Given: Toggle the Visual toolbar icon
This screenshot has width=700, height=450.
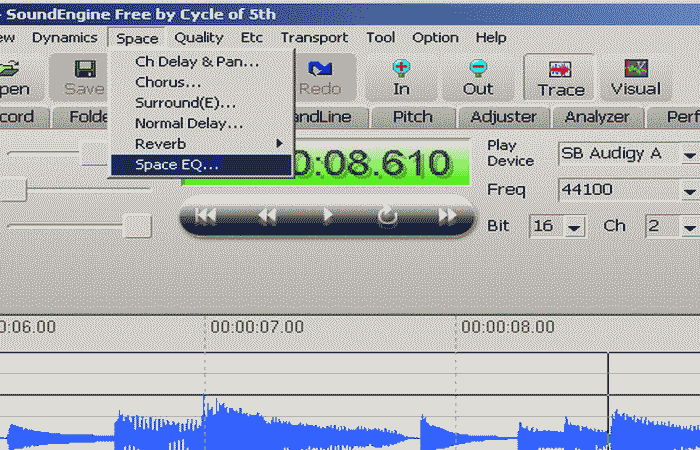Looking at the screenshot, I should tap(635, 76).
